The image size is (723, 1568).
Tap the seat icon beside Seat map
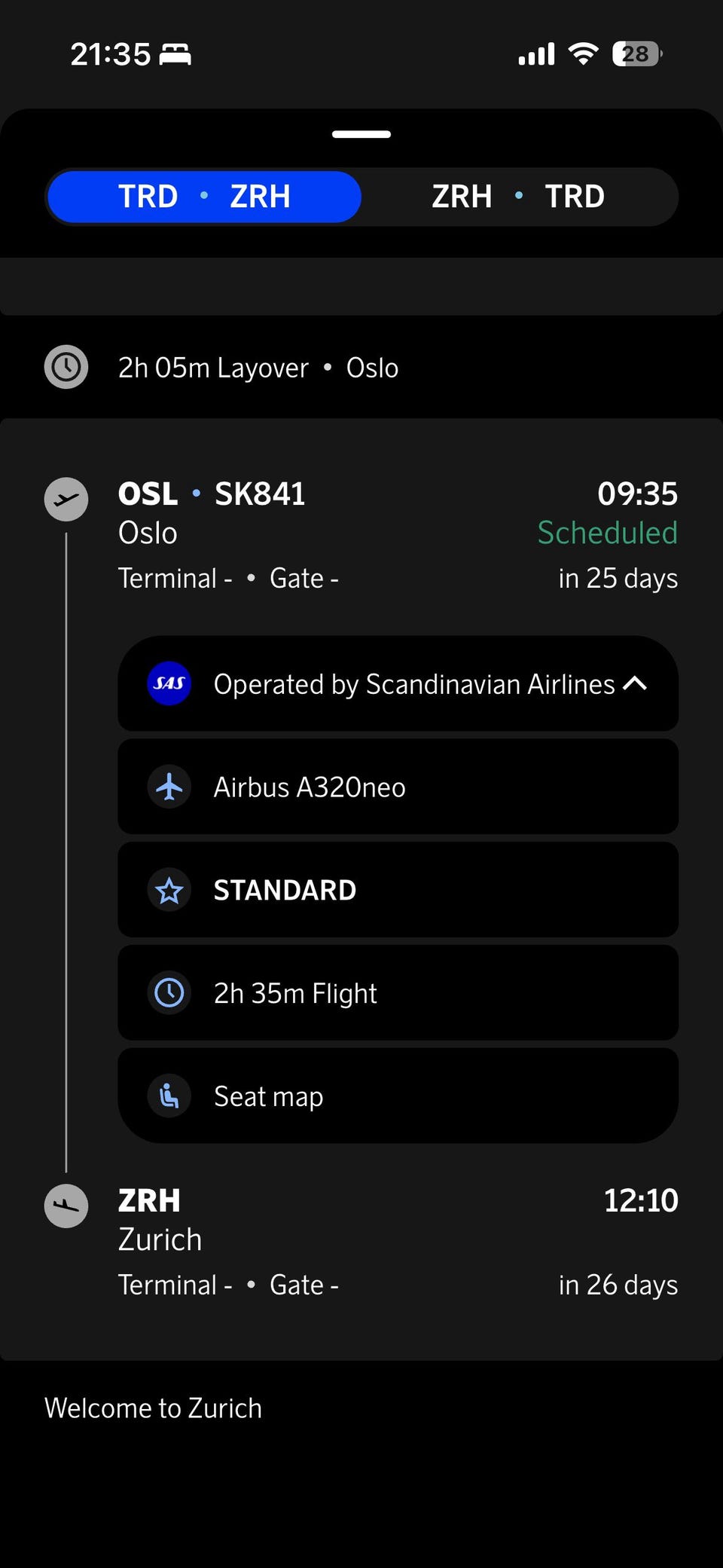(169, 1096)
